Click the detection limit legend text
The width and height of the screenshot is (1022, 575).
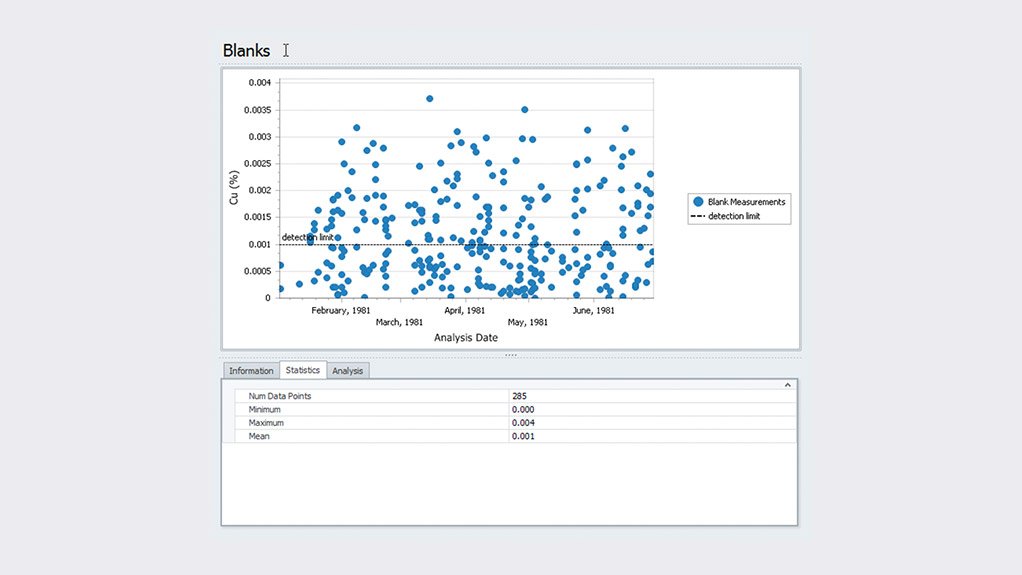click(x=734, y=216)
